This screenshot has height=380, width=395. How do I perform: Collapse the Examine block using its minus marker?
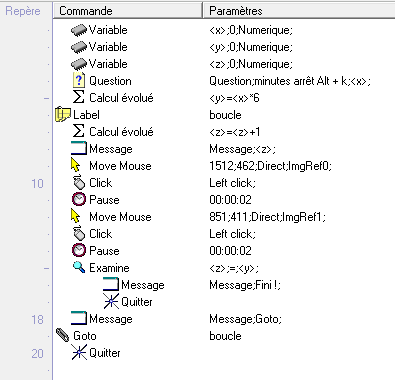[46, 268]
